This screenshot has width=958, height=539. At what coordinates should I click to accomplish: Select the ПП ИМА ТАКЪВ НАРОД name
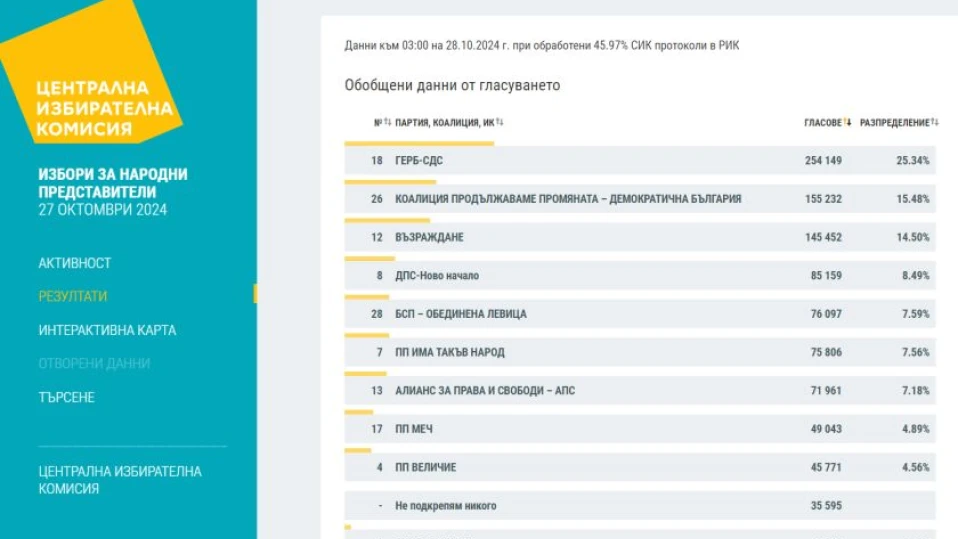coord(450,353)
